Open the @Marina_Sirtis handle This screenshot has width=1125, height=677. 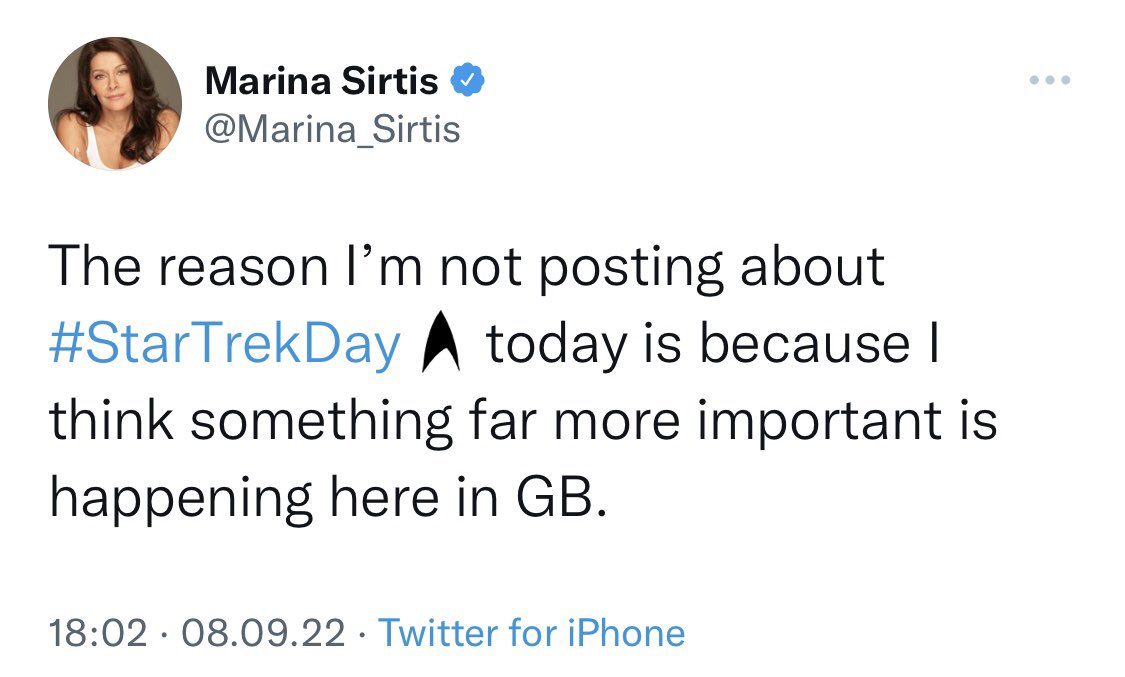[332, 128]
